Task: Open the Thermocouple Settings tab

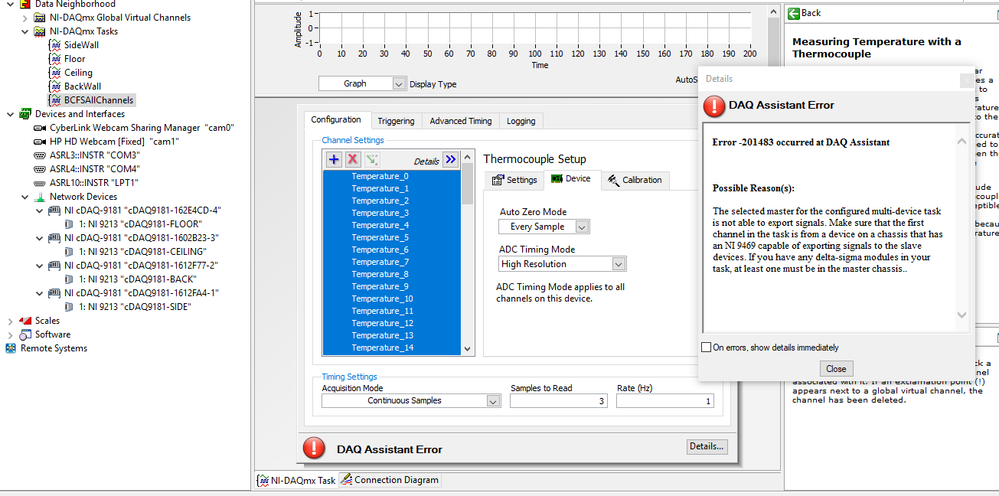Action: point(514,180)
